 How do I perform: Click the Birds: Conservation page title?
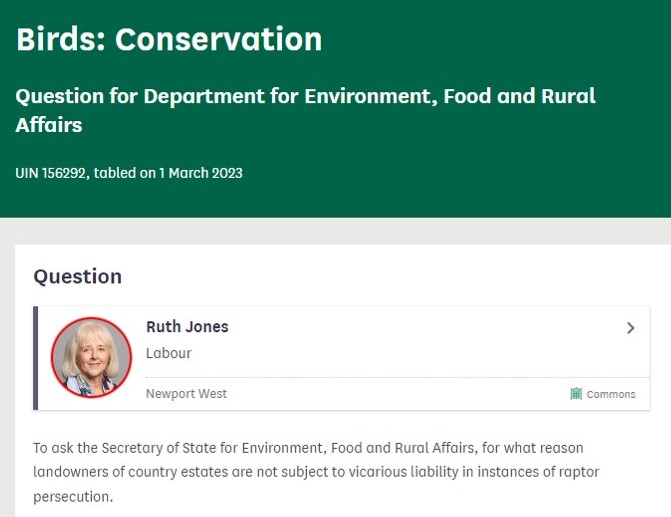point(169,39)
